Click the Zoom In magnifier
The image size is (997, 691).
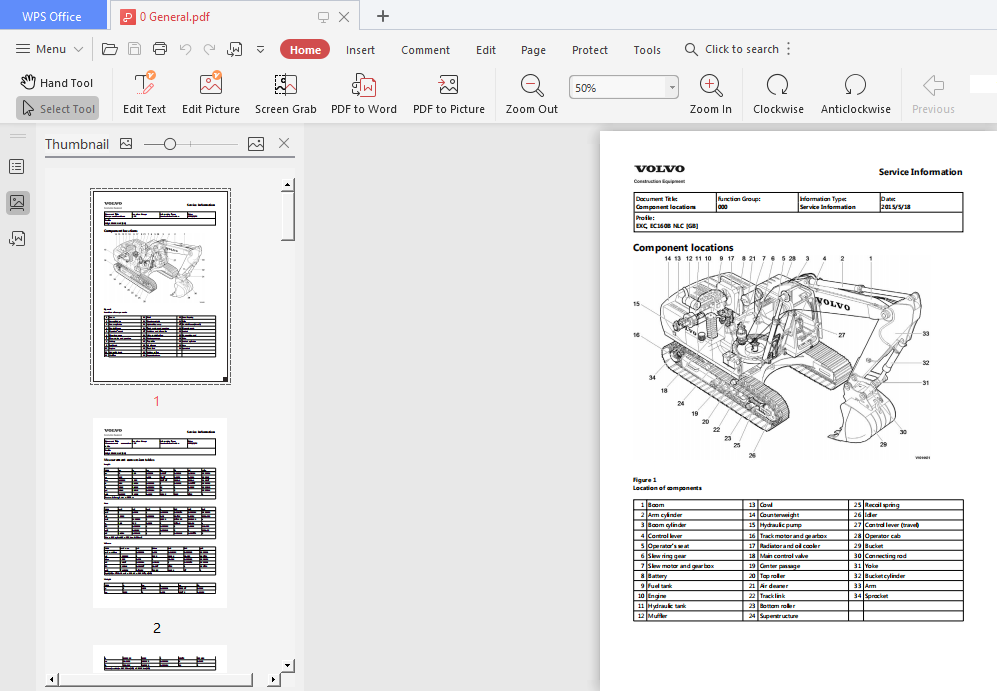tap(711, 93)
